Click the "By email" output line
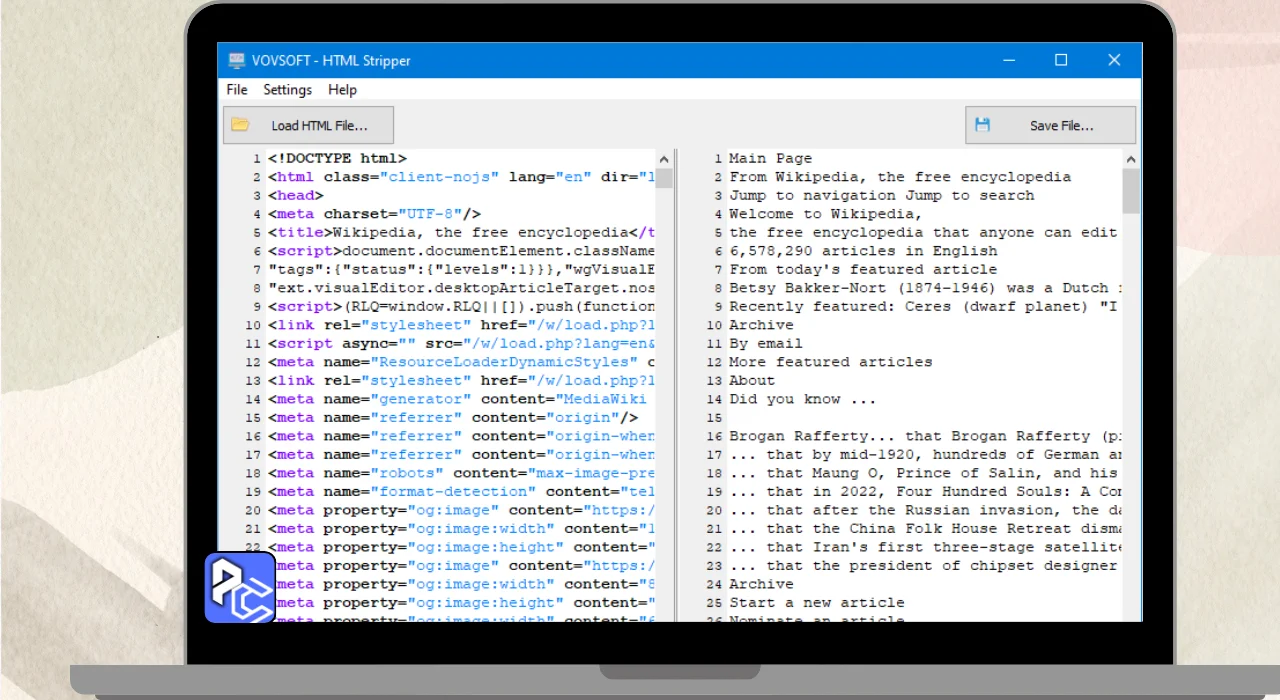 (x=765, y=343)
